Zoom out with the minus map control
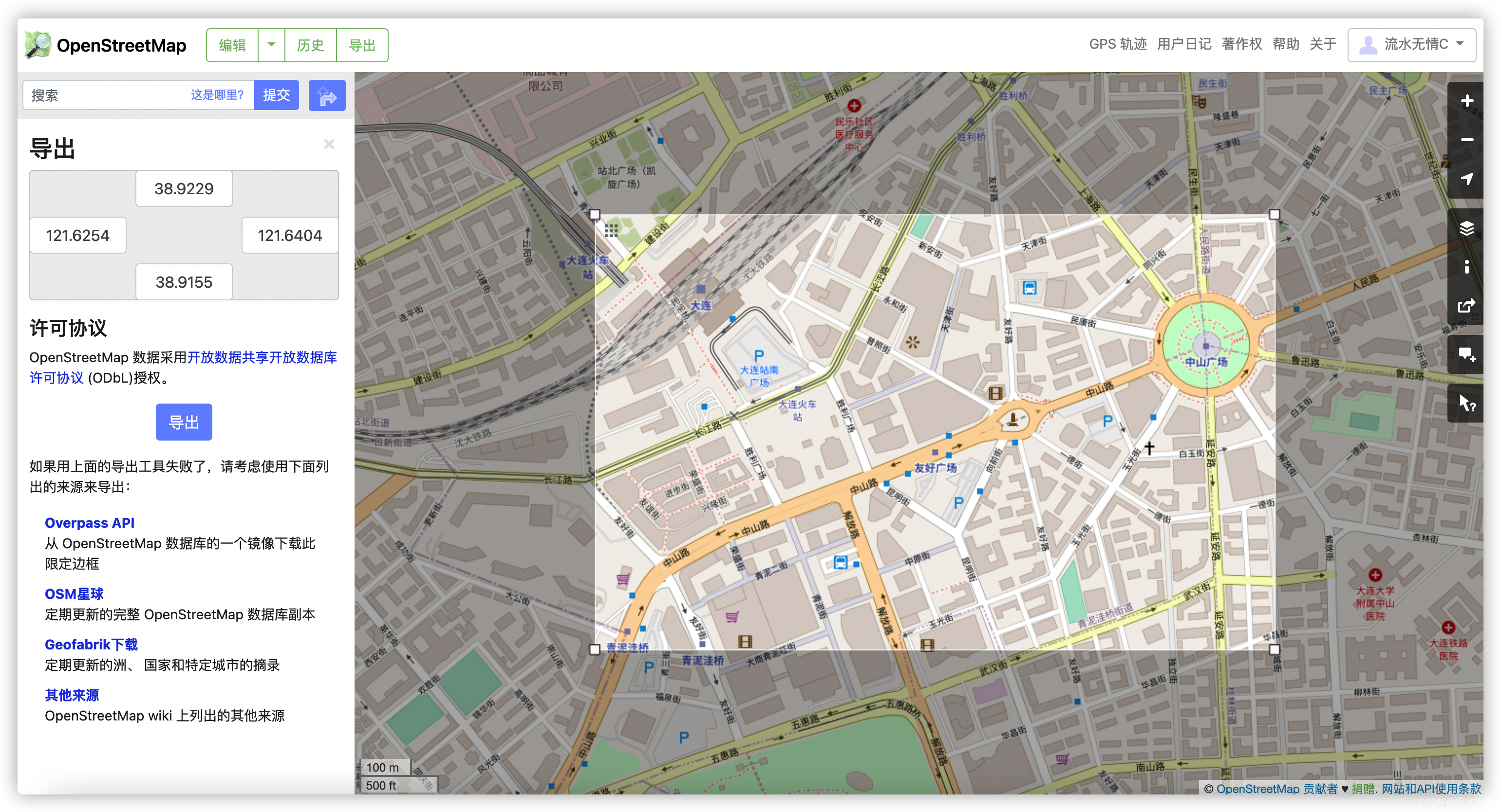 (1466, 140)
